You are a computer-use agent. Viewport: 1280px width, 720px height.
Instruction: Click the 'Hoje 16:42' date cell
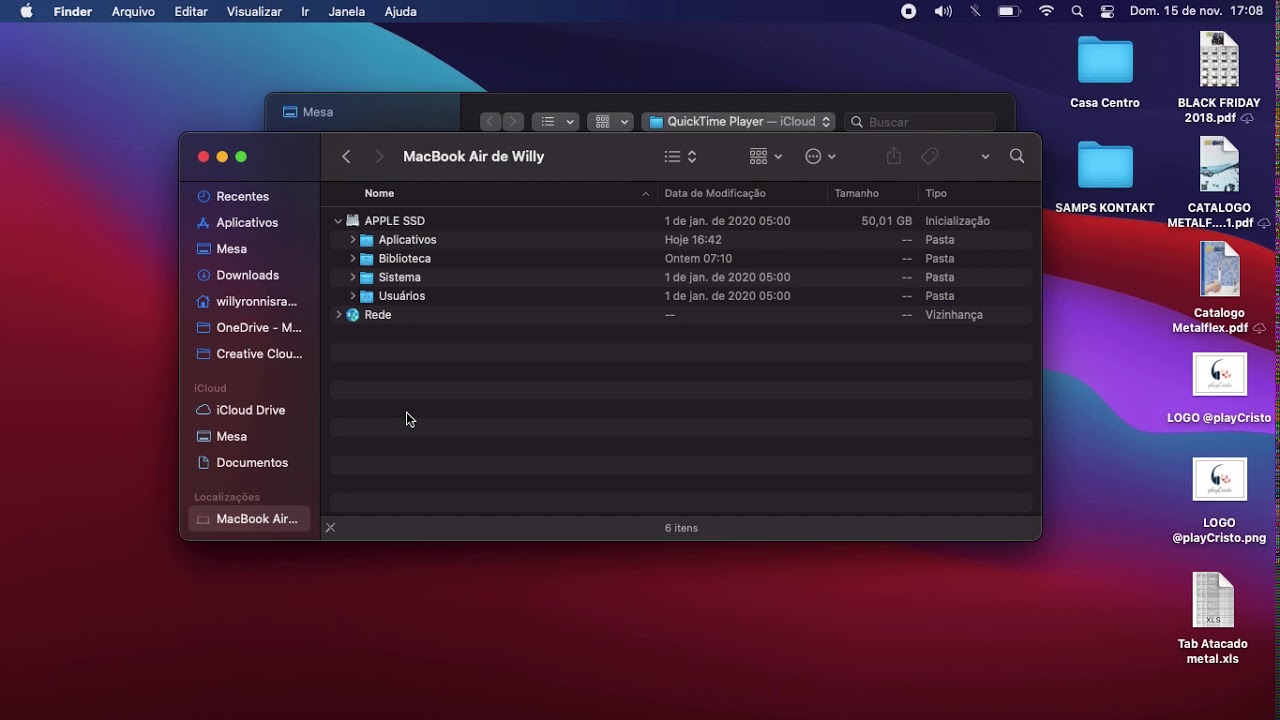[x=693, y=240]
